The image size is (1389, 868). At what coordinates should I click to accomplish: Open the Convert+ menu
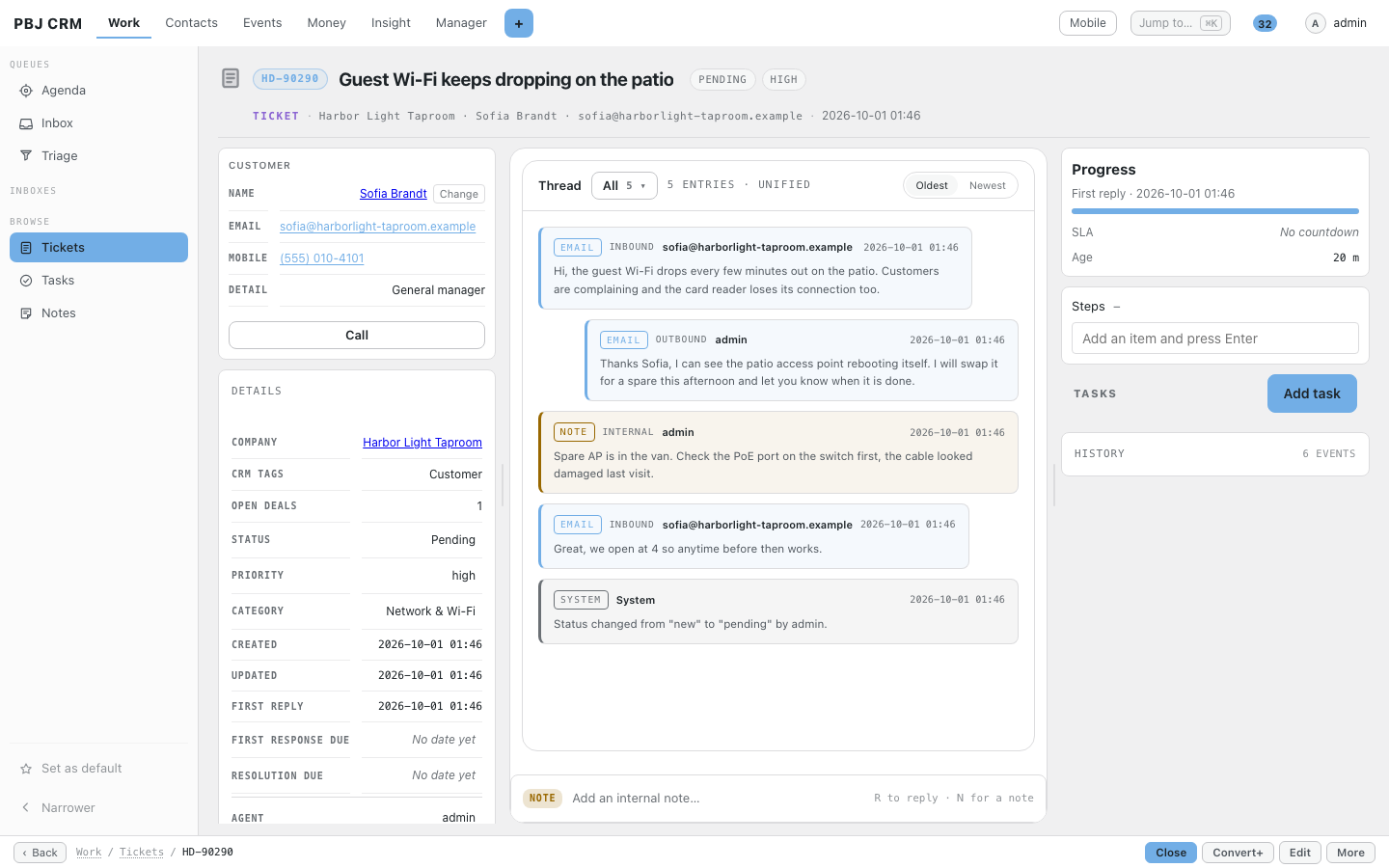[1238, 853]
